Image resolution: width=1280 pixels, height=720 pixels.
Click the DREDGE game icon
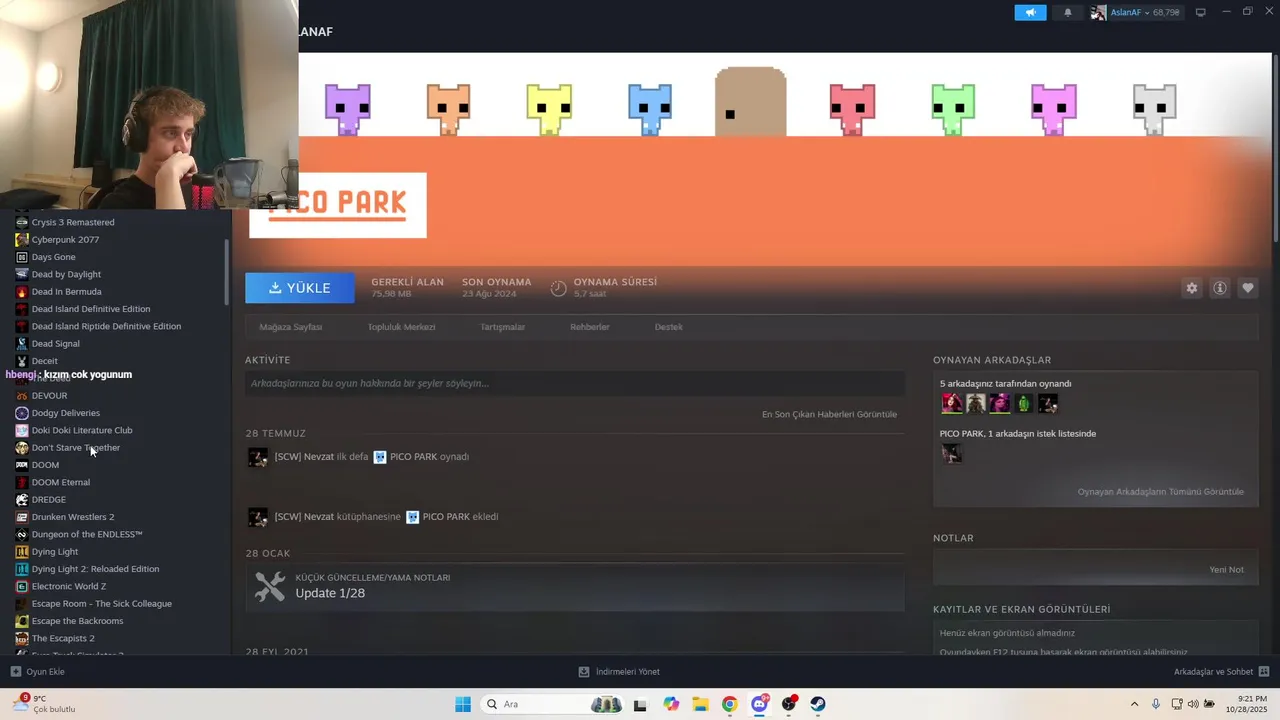(22, 500)
